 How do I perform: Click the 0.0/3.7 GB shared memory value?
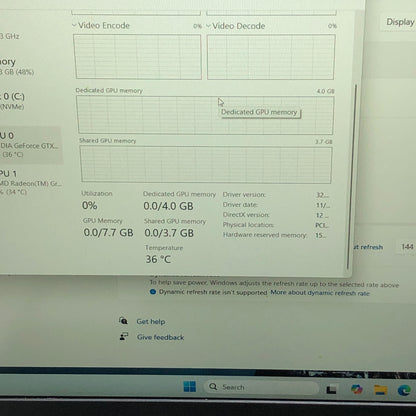tap(169, 233)
